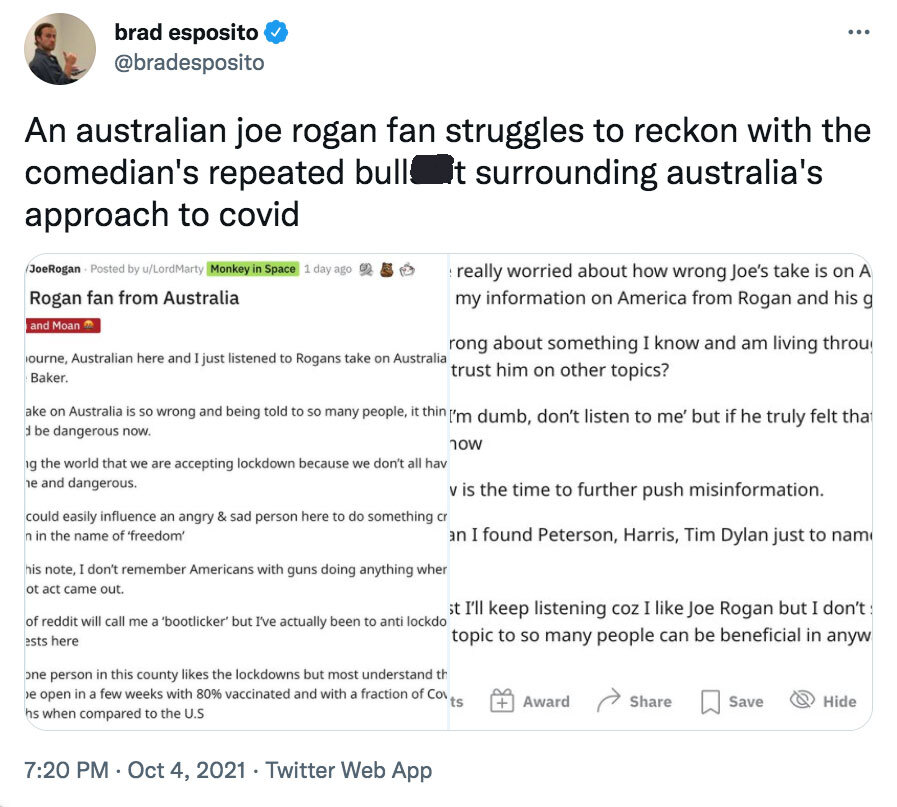This screenshot has width=897, height=807.
Task: Click the JoeRogan subreddit name
Action: [56, 269]
